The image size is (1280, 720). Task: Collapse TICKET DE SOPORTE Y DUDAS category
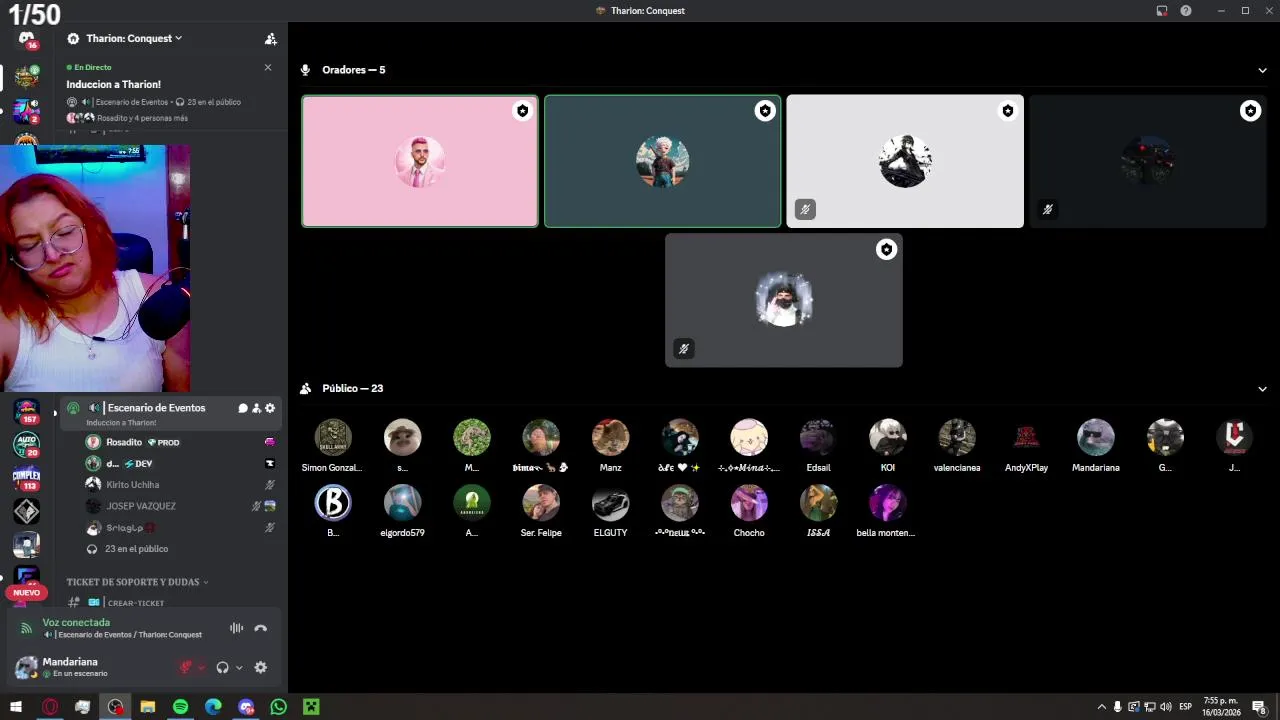click(137, 582)
